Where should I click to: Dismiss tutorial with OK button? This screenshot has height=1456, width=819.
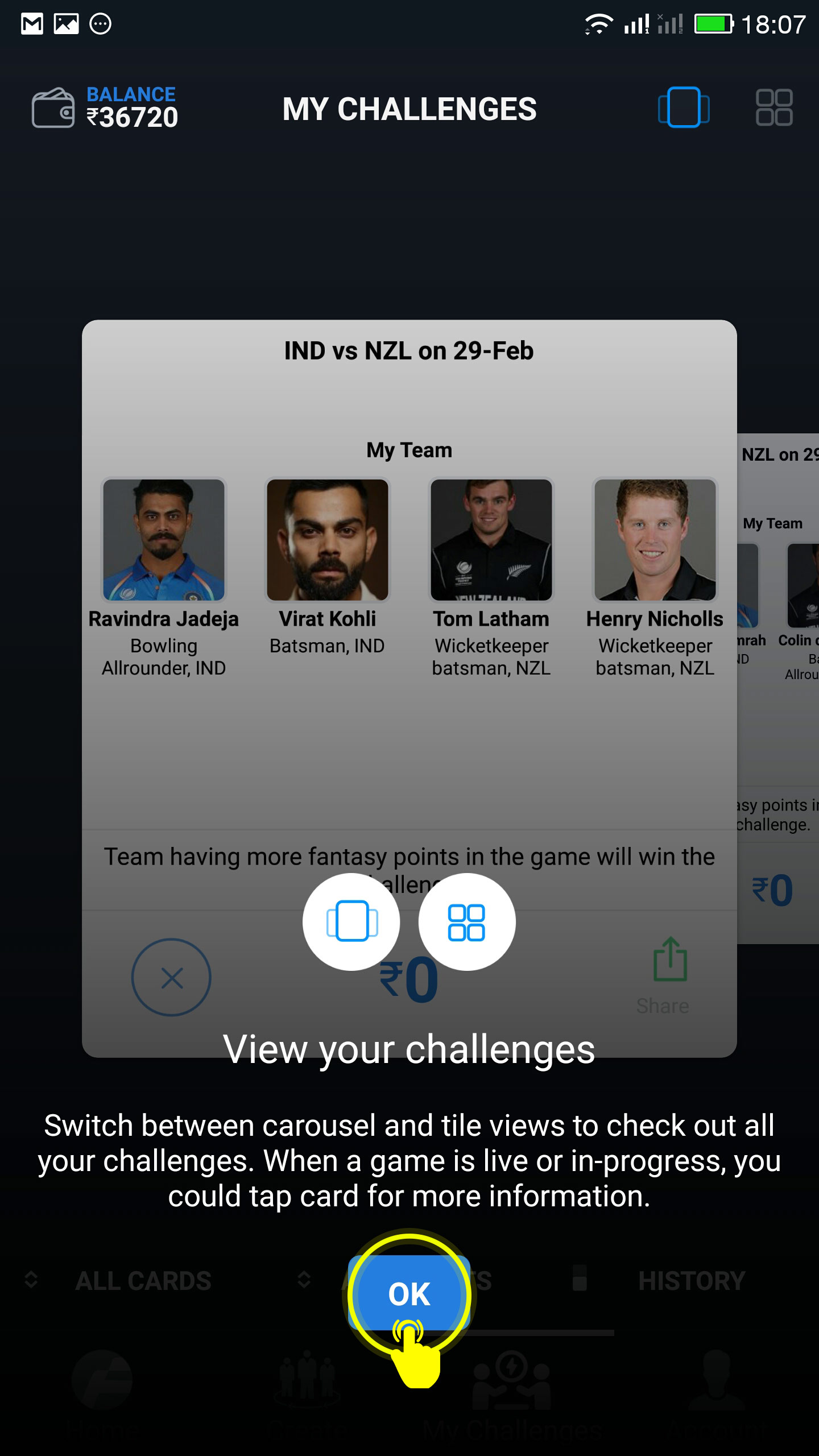[x=409, y=1294]
